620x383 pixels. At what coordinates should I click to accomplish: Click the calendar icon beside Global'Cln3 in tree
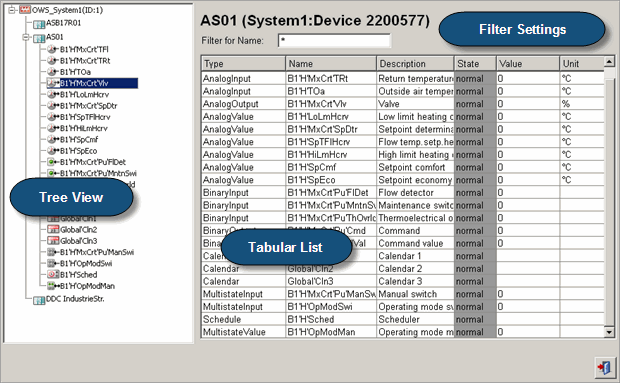53,240
